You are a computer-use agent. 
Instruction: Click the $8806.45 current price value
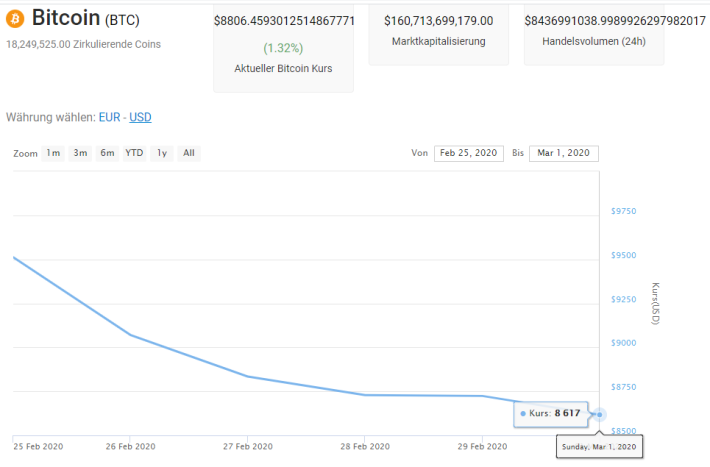coord(284,21)
